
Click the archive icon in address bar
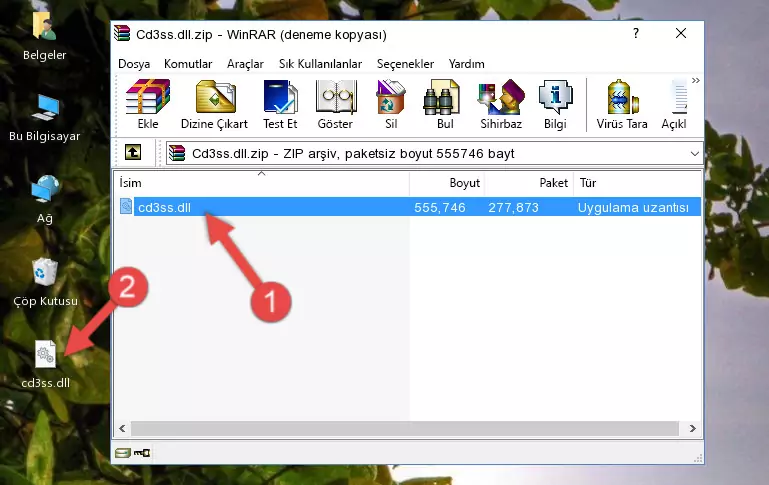click(x=177, y=153)
